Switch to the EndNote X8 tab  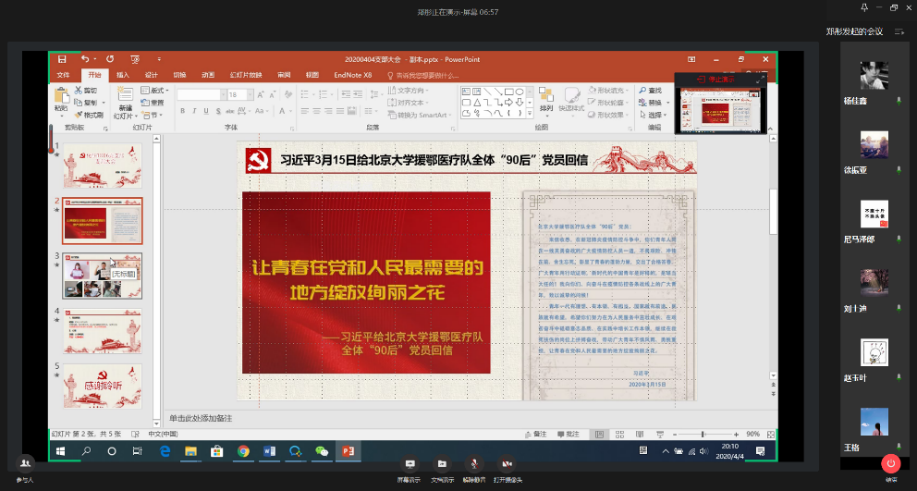click(352, 75)
